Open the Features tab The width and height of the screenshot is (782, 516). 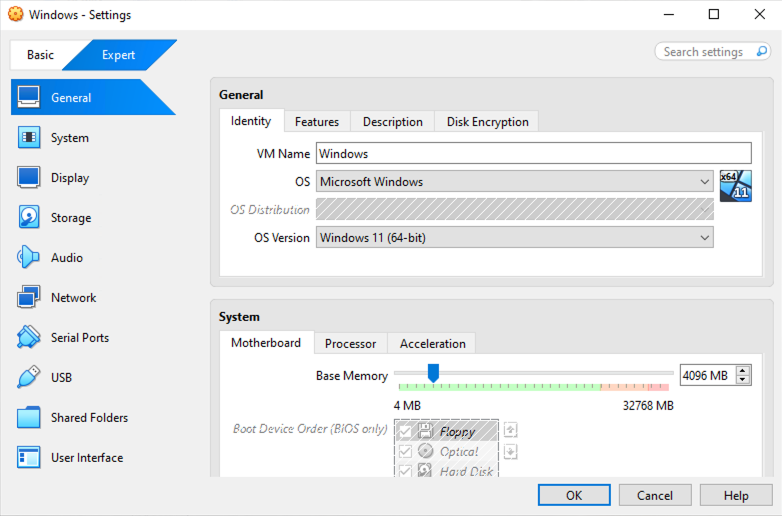[317, 122]
